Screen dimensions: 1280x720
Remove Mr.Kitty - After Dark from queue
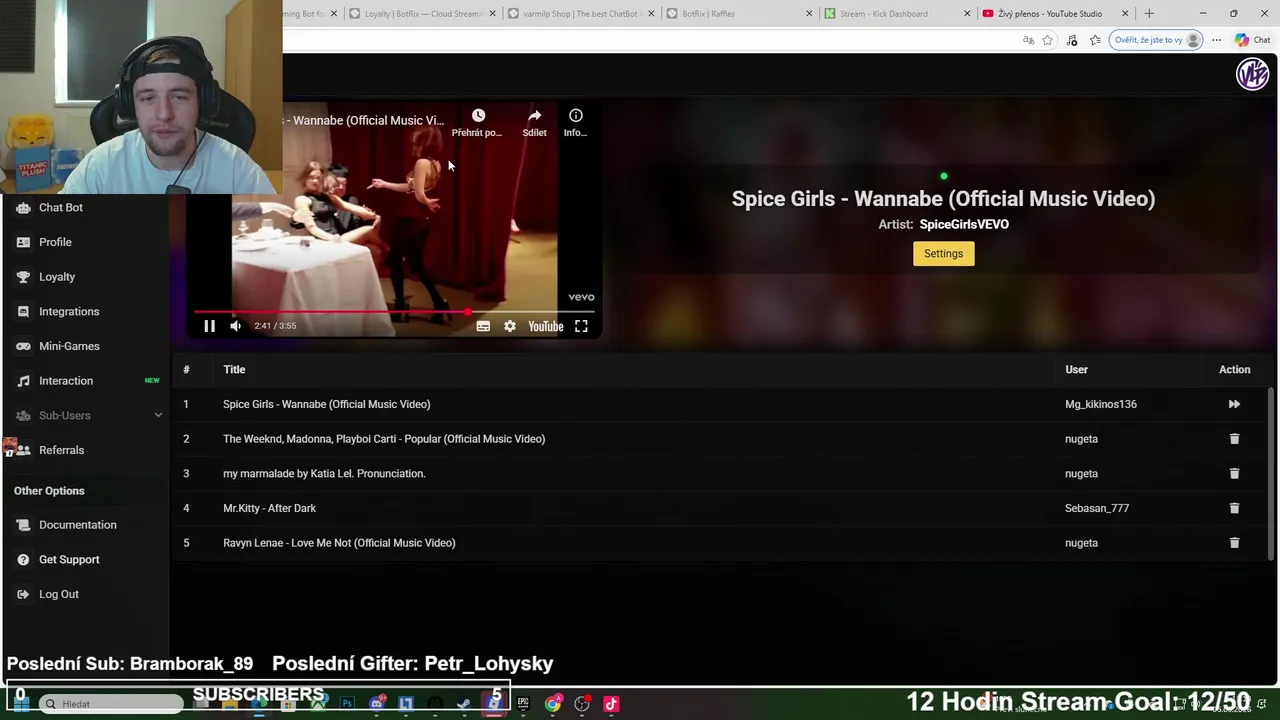(1234, 508)
